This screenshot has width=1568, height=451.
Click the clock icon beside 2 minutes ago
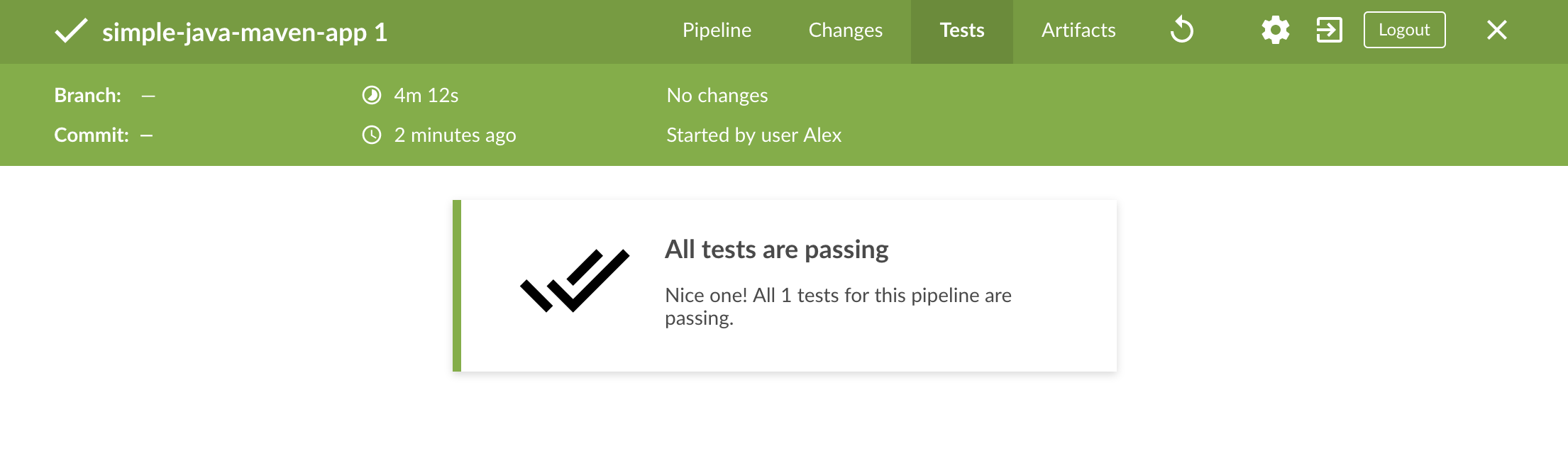[x=372, y=135]
